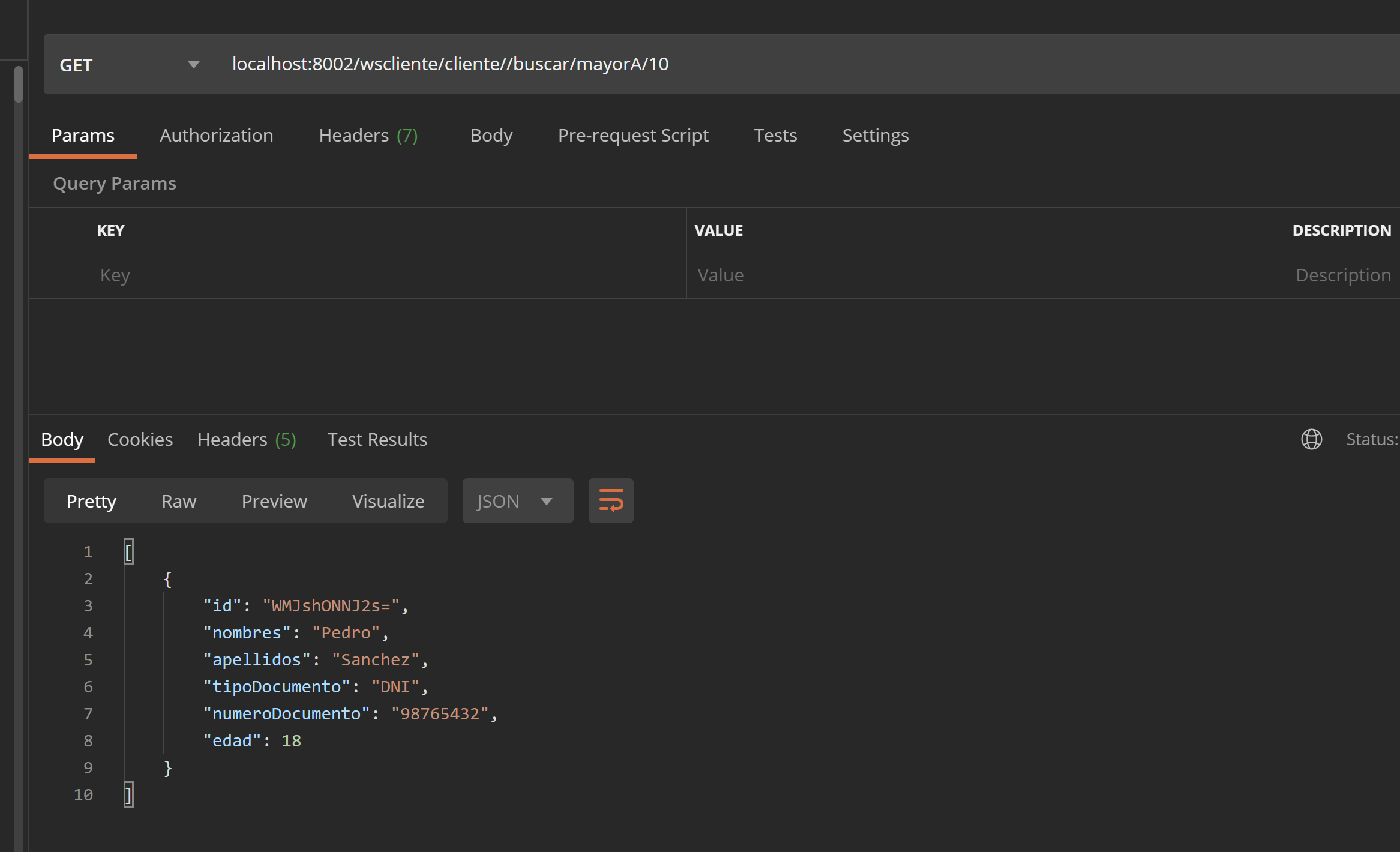
Task: Switch to the request Body tab
Action: (x=491, y=135)
